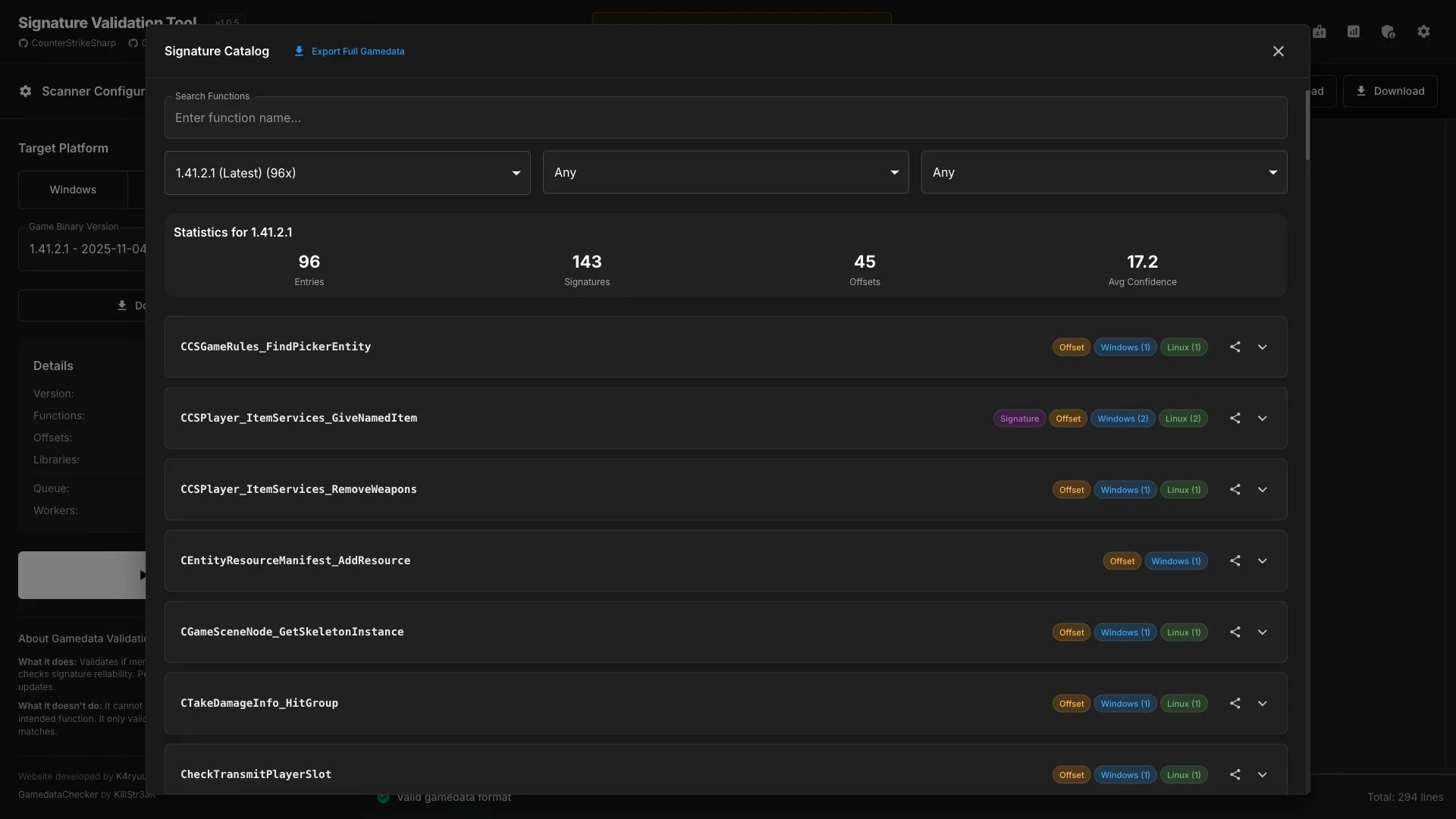Expand the CTakeDamageInfo_HitGroup row

point(1263,703)
